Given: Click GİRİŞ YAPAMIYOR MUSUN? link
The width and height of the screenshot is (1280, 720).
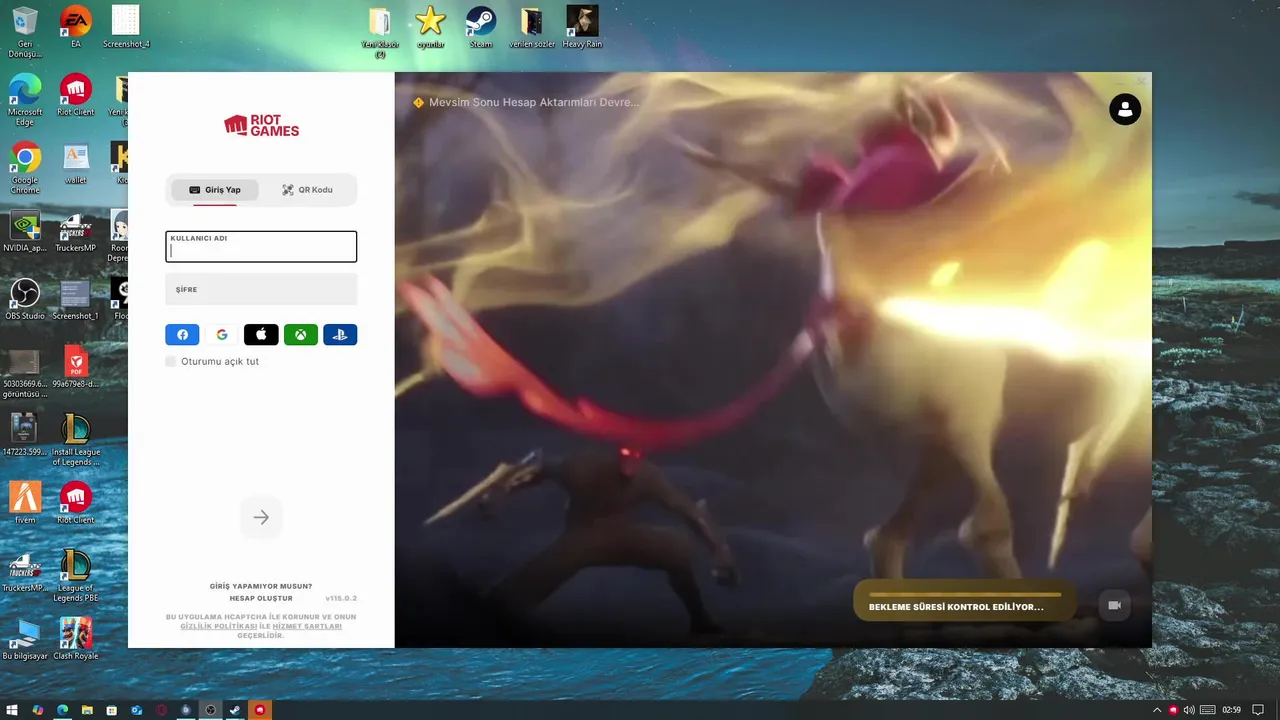Looking at the screenshot, I should pyautogui.click(x=261, y=586).
